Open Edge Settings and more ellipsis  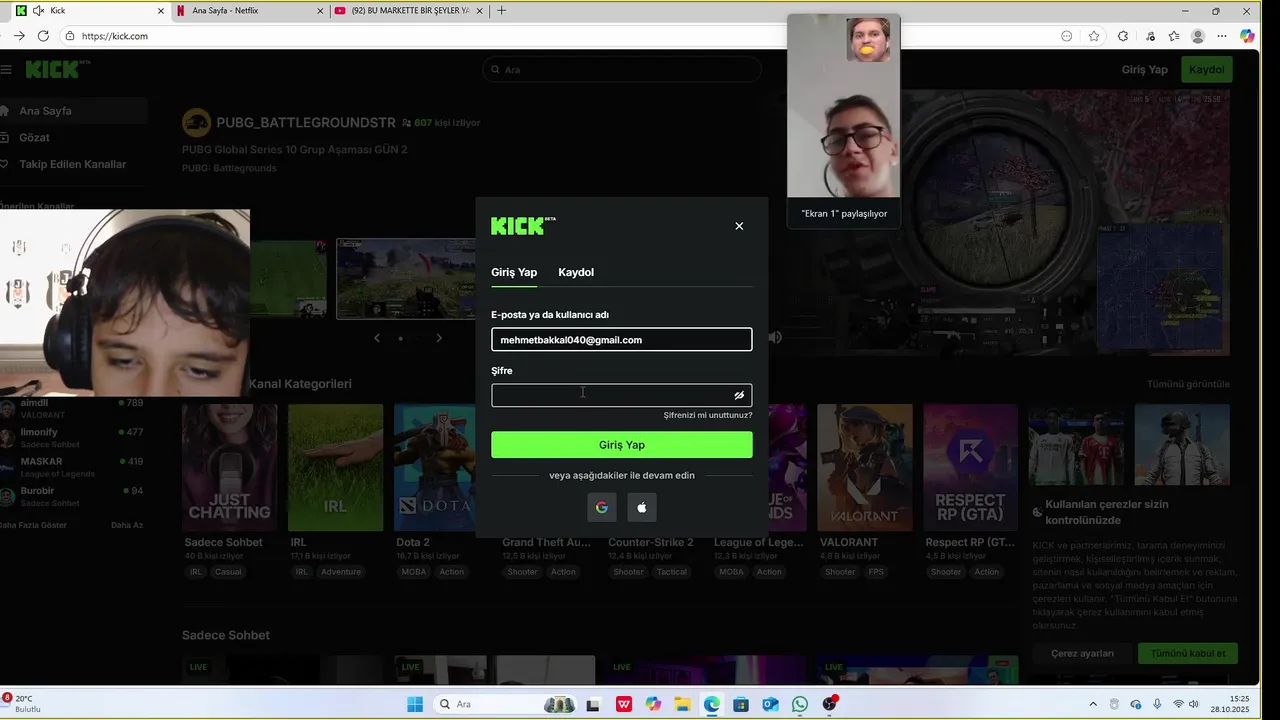click(x=1222, y=36)
